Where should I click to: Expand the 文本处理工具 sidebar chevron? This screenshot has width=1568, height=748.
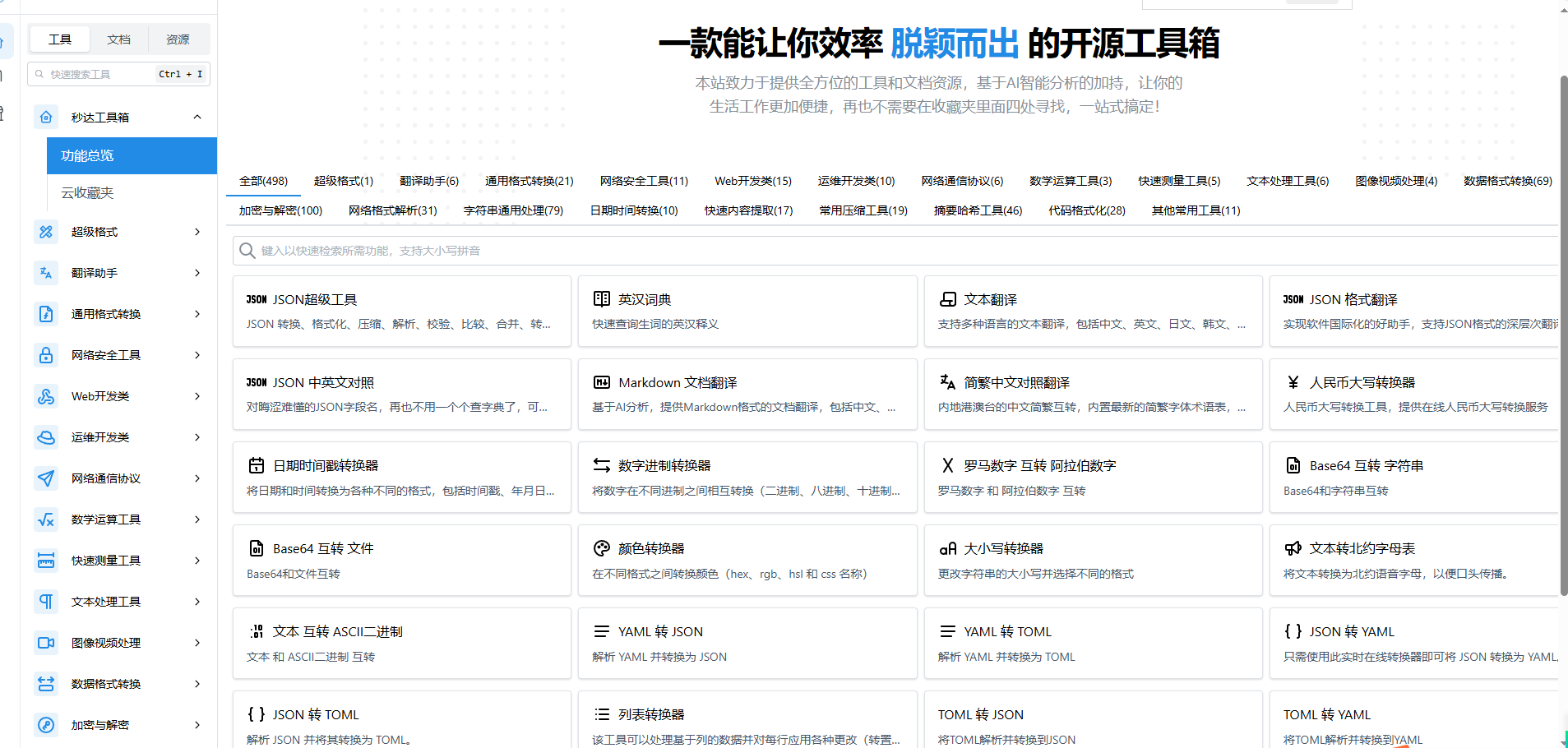[x=197, y=602]
